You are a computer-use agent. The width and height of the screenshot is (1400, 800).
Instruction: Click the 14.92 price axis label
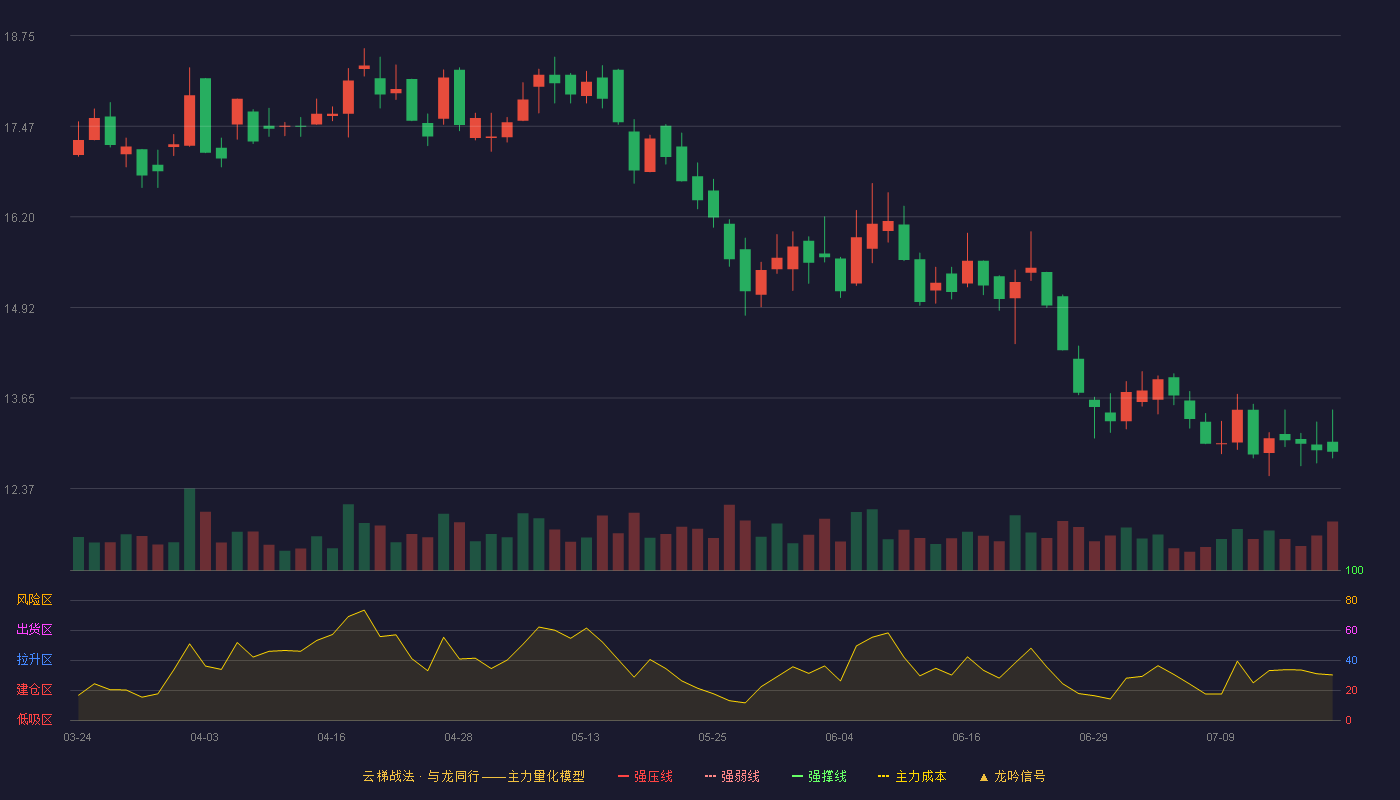[x=19, y=309]
